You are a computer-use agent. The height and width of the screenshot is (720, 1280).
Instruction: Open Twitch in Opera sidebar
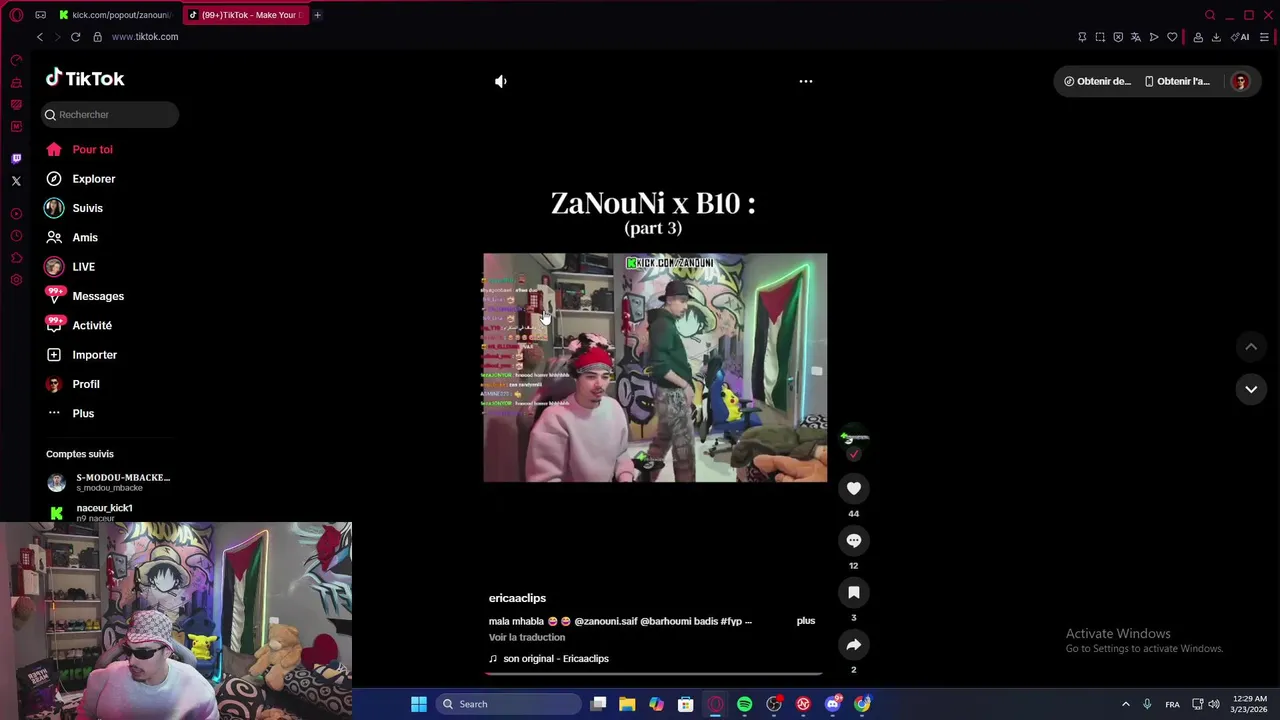[16, 159]
